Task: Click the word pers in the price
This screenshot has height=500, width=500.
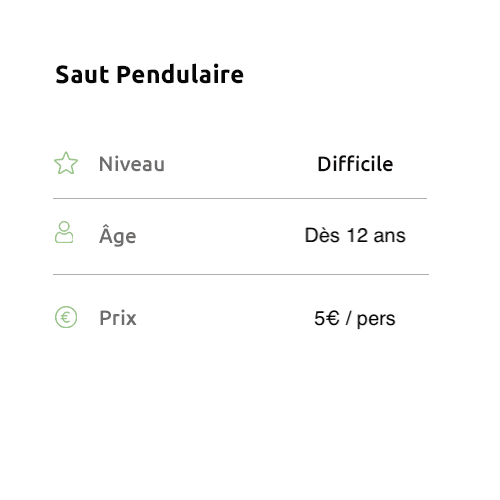Action: (x=376, y=319)
